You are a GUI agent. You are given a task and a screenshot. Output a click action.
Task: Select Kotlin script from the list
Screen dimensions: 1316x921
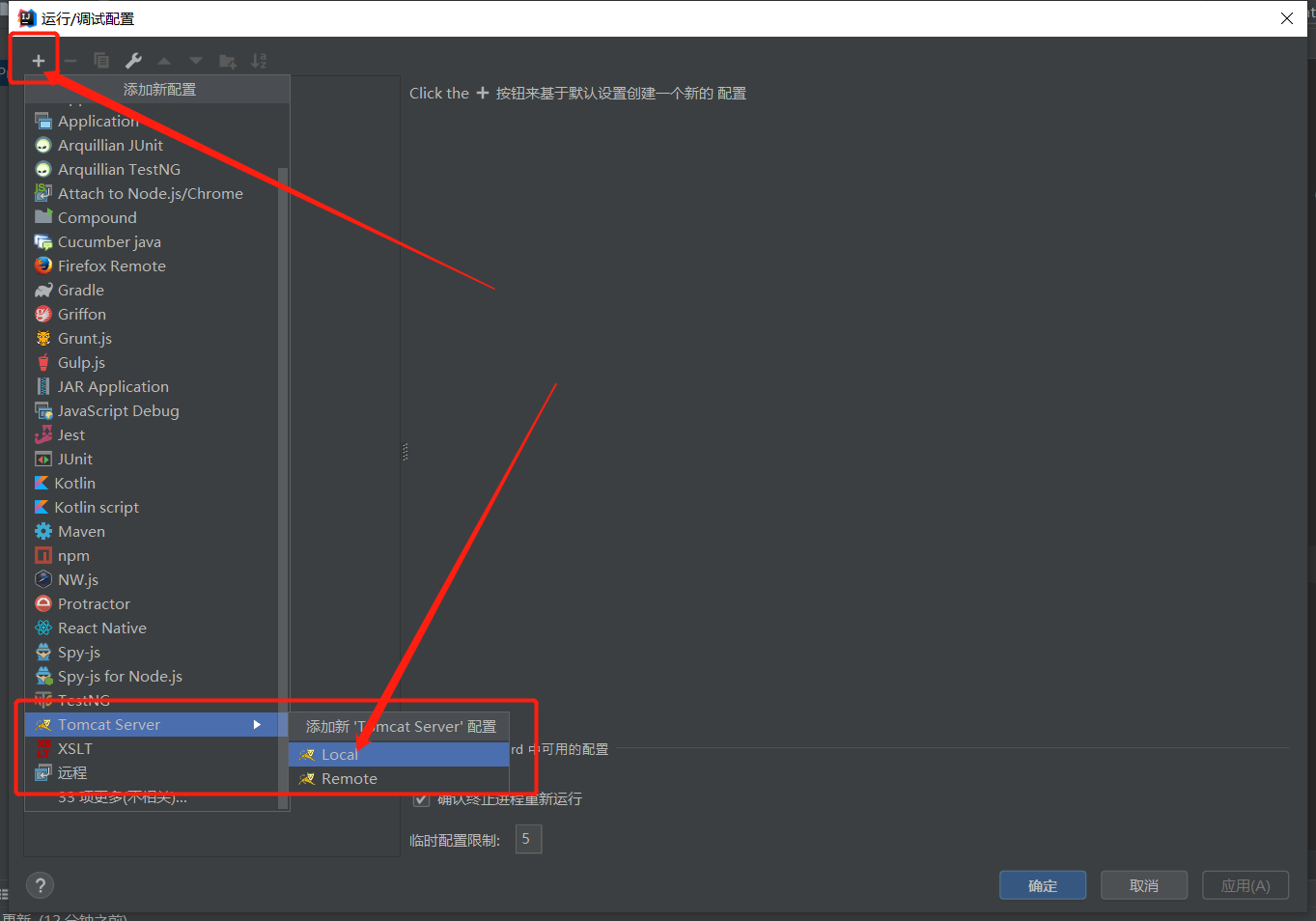pyautogui.click(x=97, y=508)
